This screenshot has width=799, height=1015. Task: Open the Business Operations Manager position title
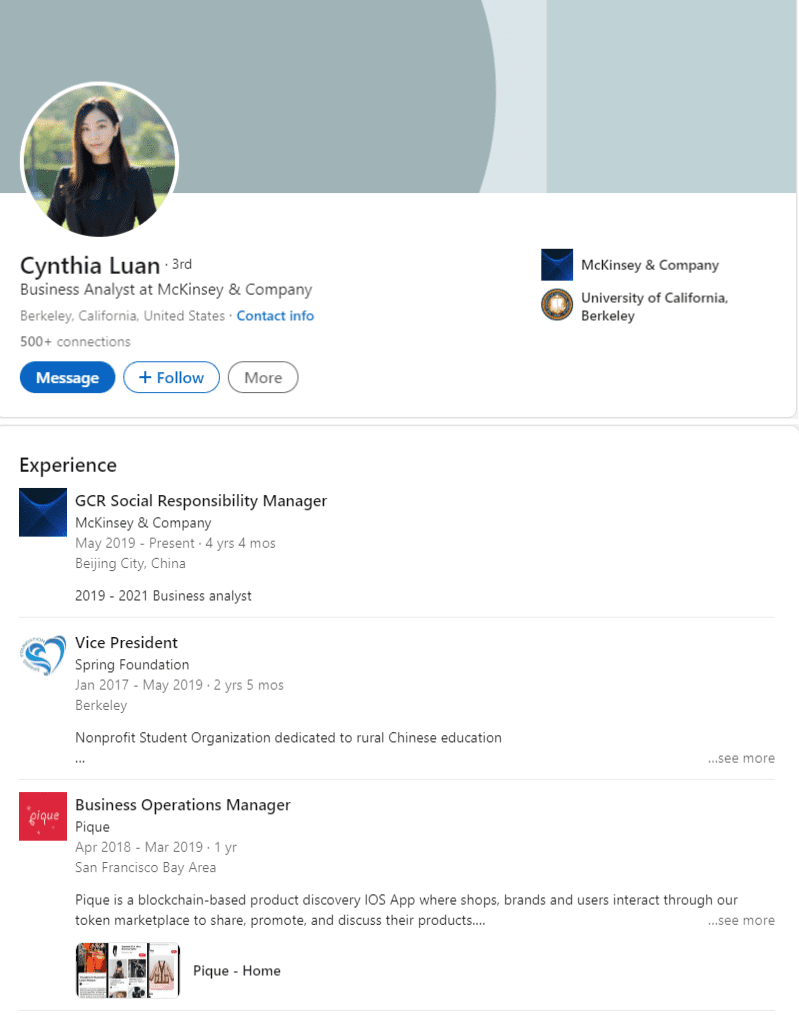click(x=183, y=805)
